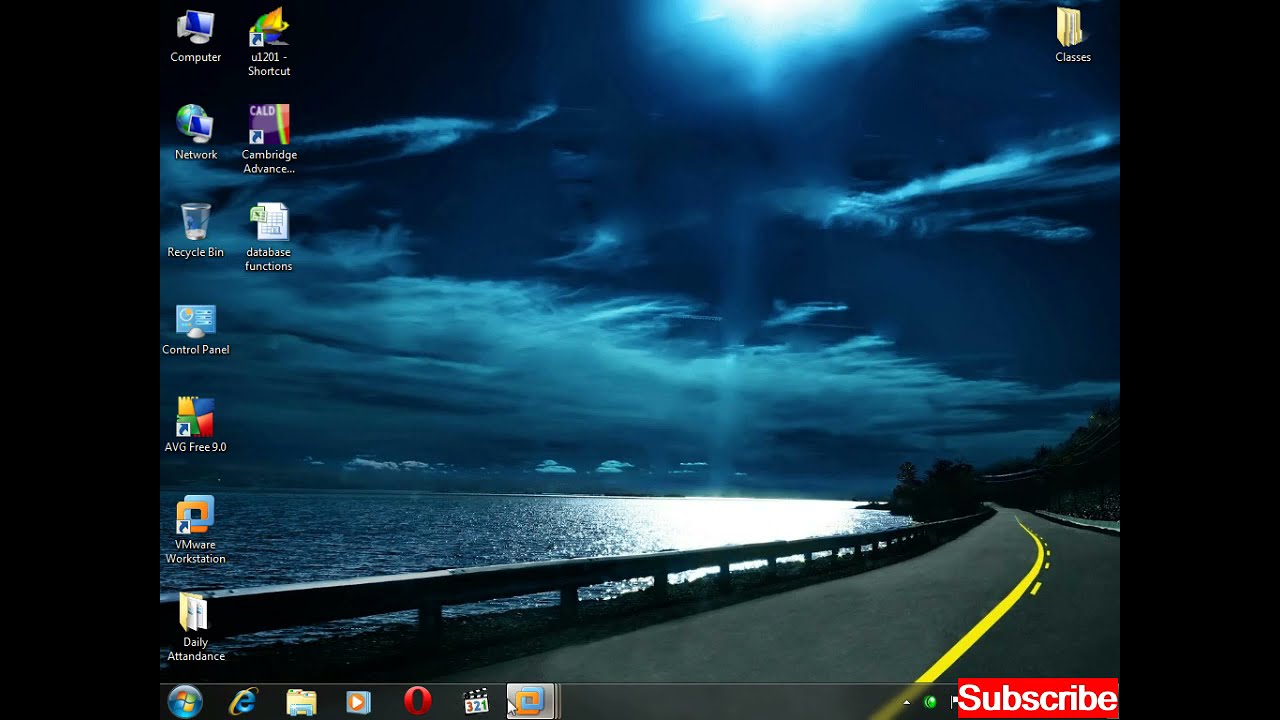This screenshot has height=720, width=1280.
Task: Launch Internet Explorer from the taskbar
Action: pos(243,702)
